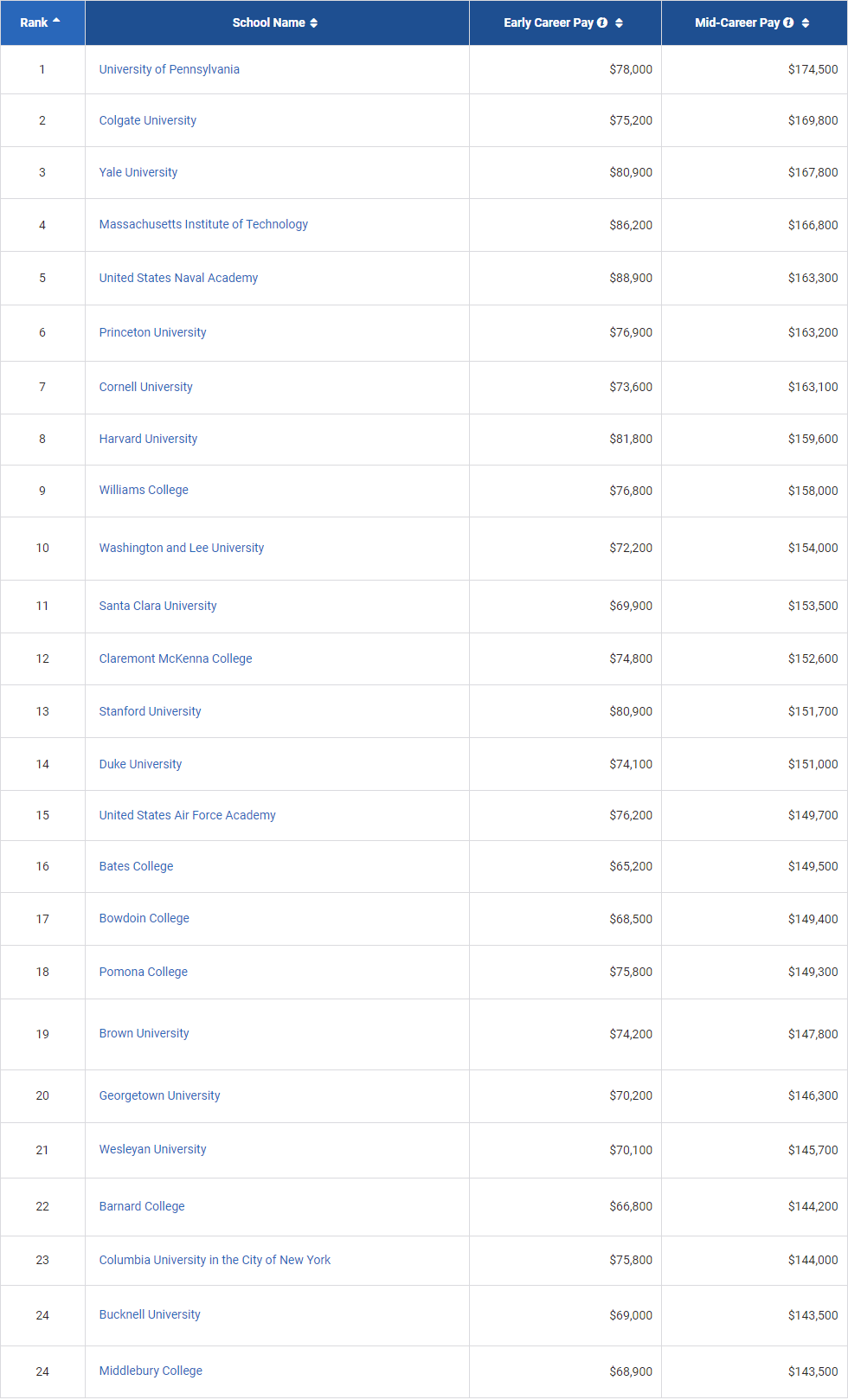848x1400 pixels.
Task: Go to Claremont McKenna College page
Action: [176, 658]
